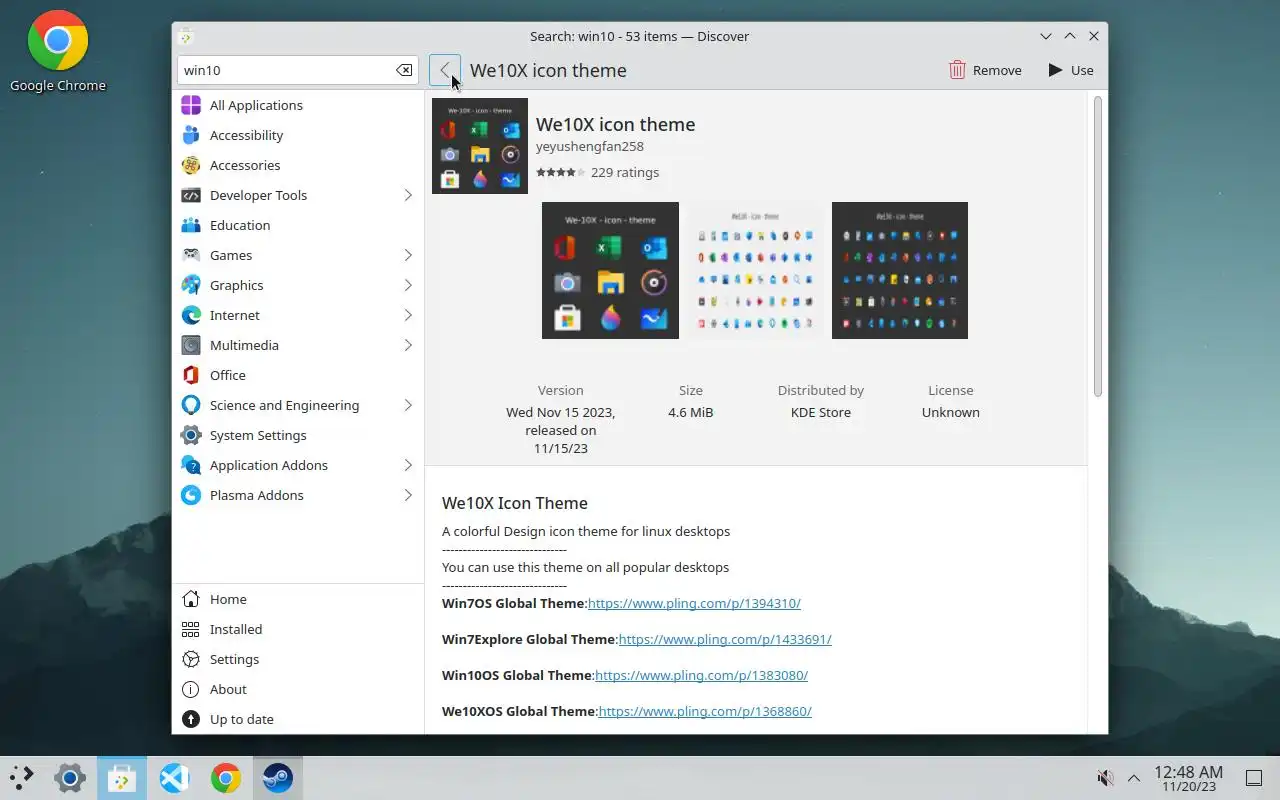1280x800 pixels.
Task: View the light icon grid screenshot
Action: click(755, 270)
